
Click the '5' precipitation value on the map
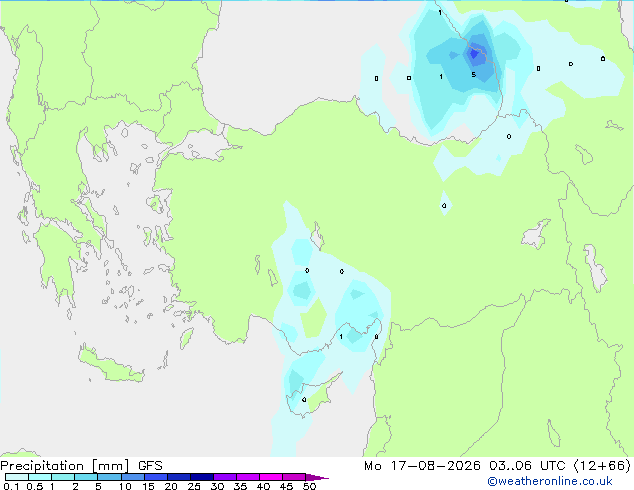click(x=473, y=75)
